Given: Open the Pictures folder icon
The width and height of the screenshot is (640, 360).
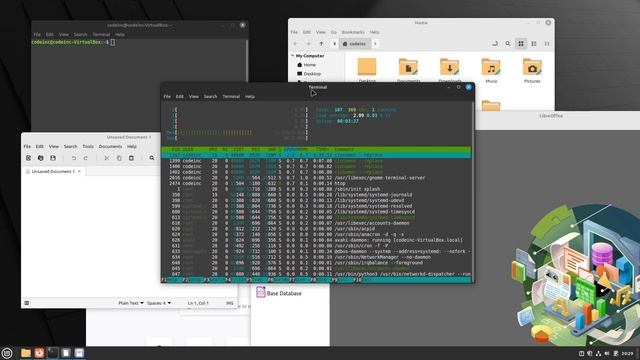Looking at the screenshot, I should coord(532,67).
